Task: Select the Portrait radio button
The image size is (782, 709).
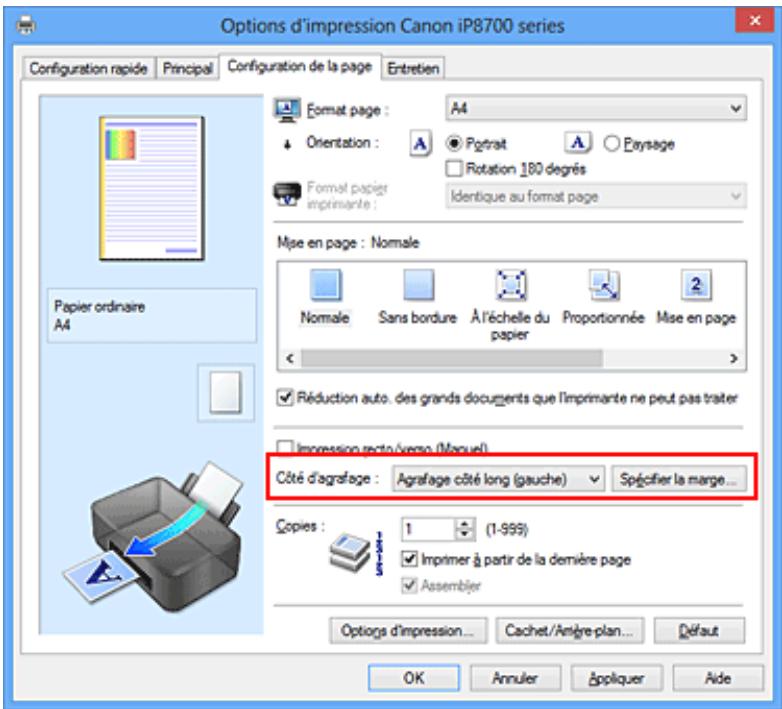Action: [x=454, y=144]
